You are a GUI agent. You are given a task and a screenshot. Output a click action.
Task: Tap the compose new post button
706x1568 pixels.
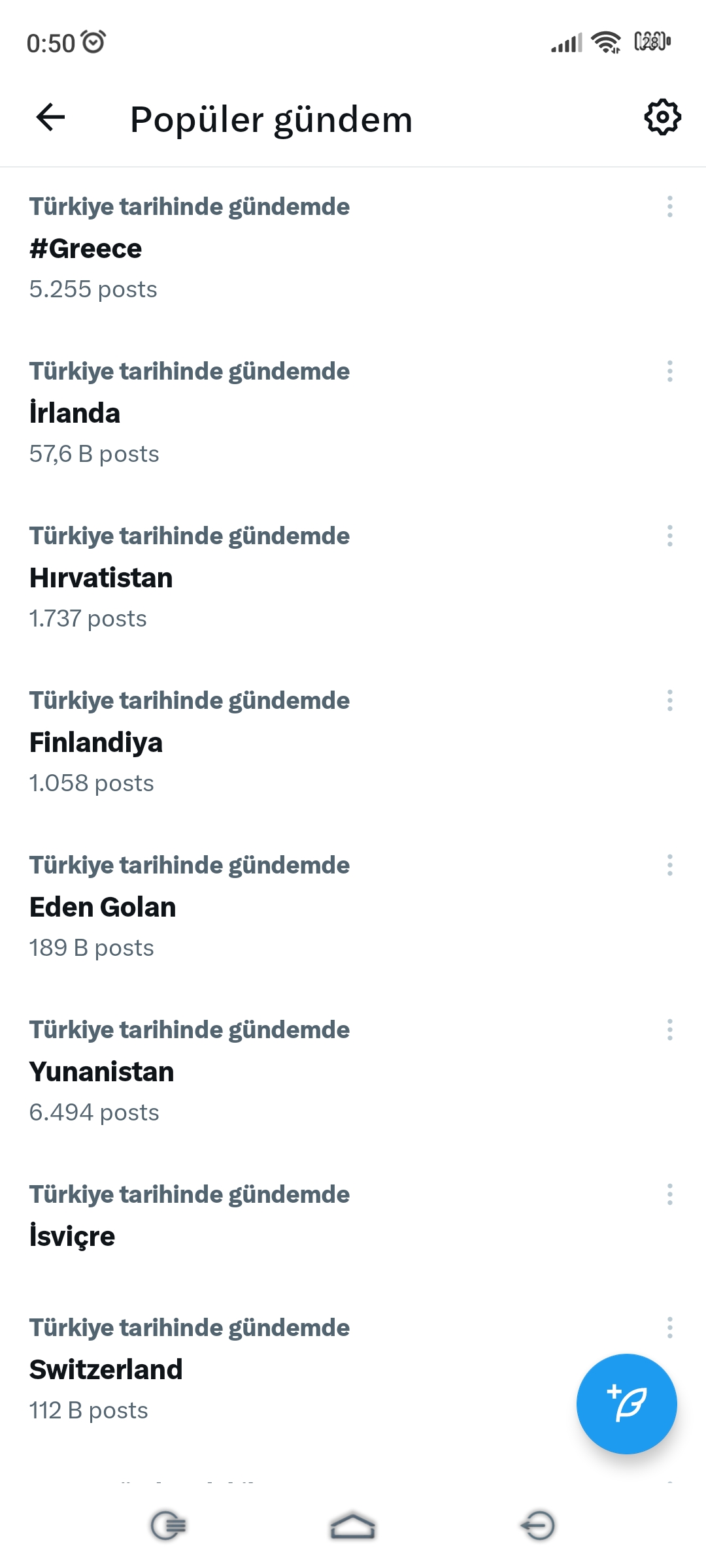pos(626,1403)
